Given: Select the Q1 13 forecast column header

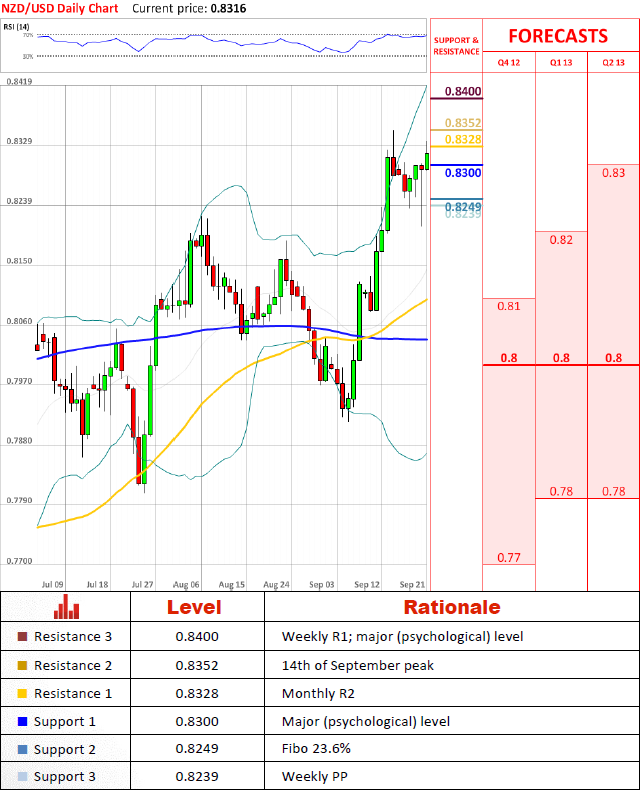Looking at the screenshot, I should point(561,62).
